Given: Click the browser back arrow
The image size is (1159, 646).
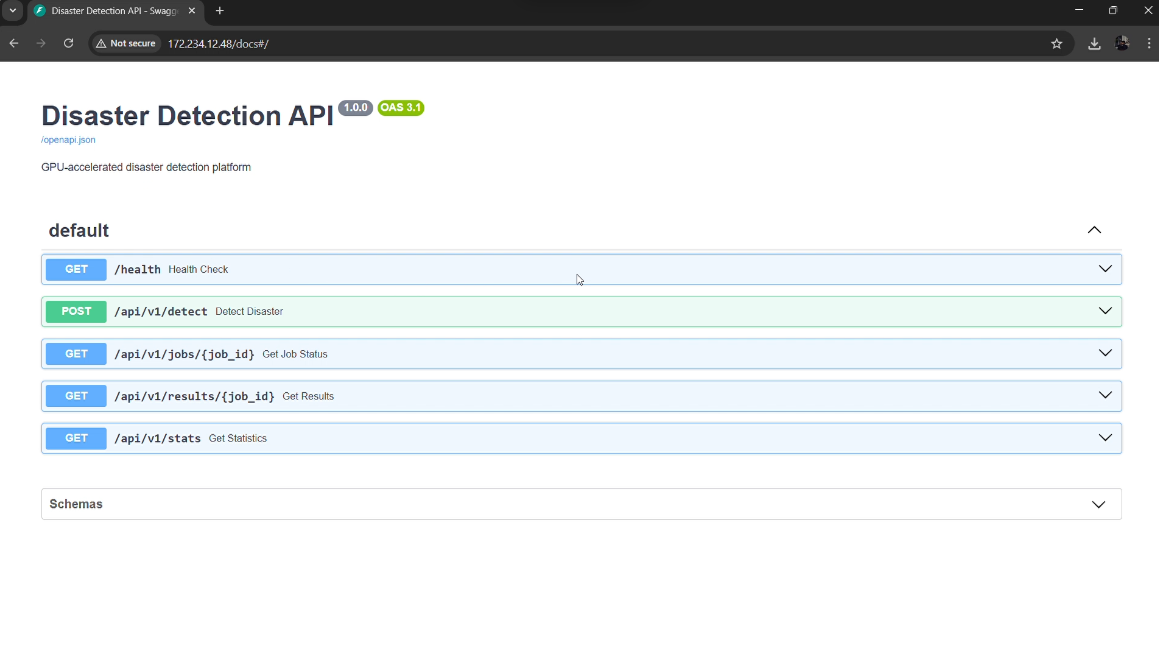Looking at the screenshot, I should coord(14,44).
